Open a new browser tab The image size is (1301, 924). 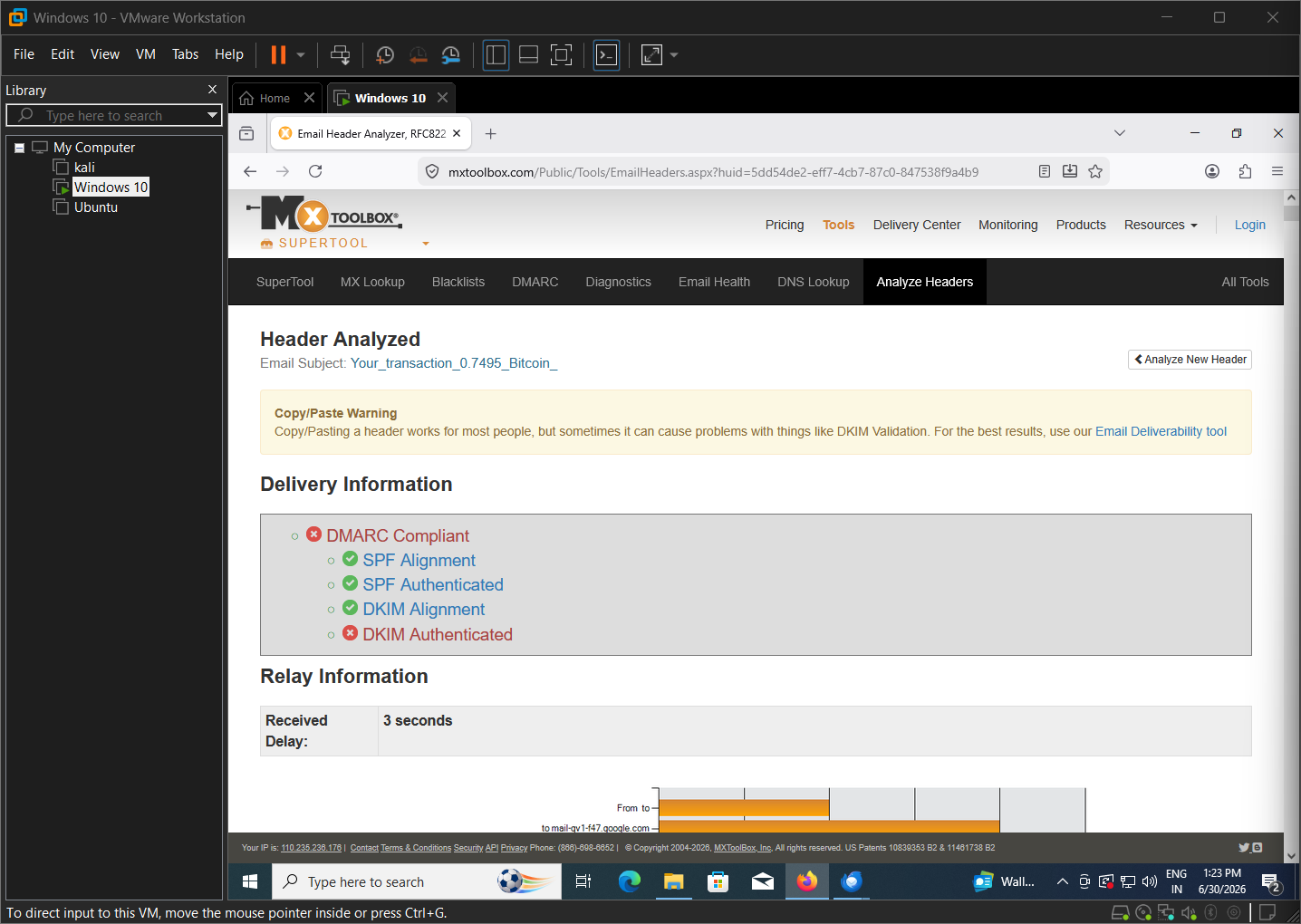coord(491,134)
